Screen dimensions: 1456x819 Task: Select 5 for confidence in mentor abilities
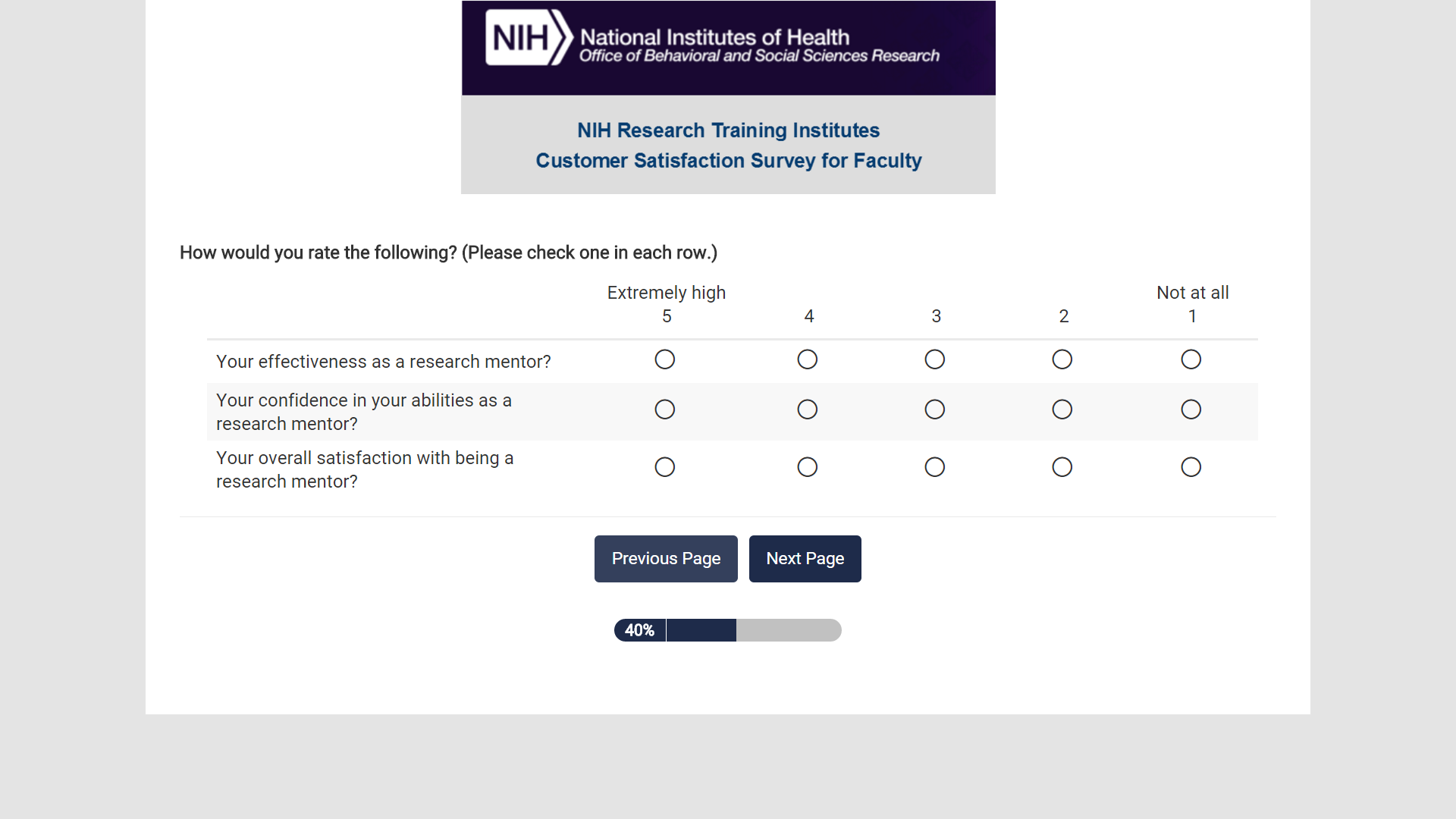pyautogui.click(x=665, y=409)
